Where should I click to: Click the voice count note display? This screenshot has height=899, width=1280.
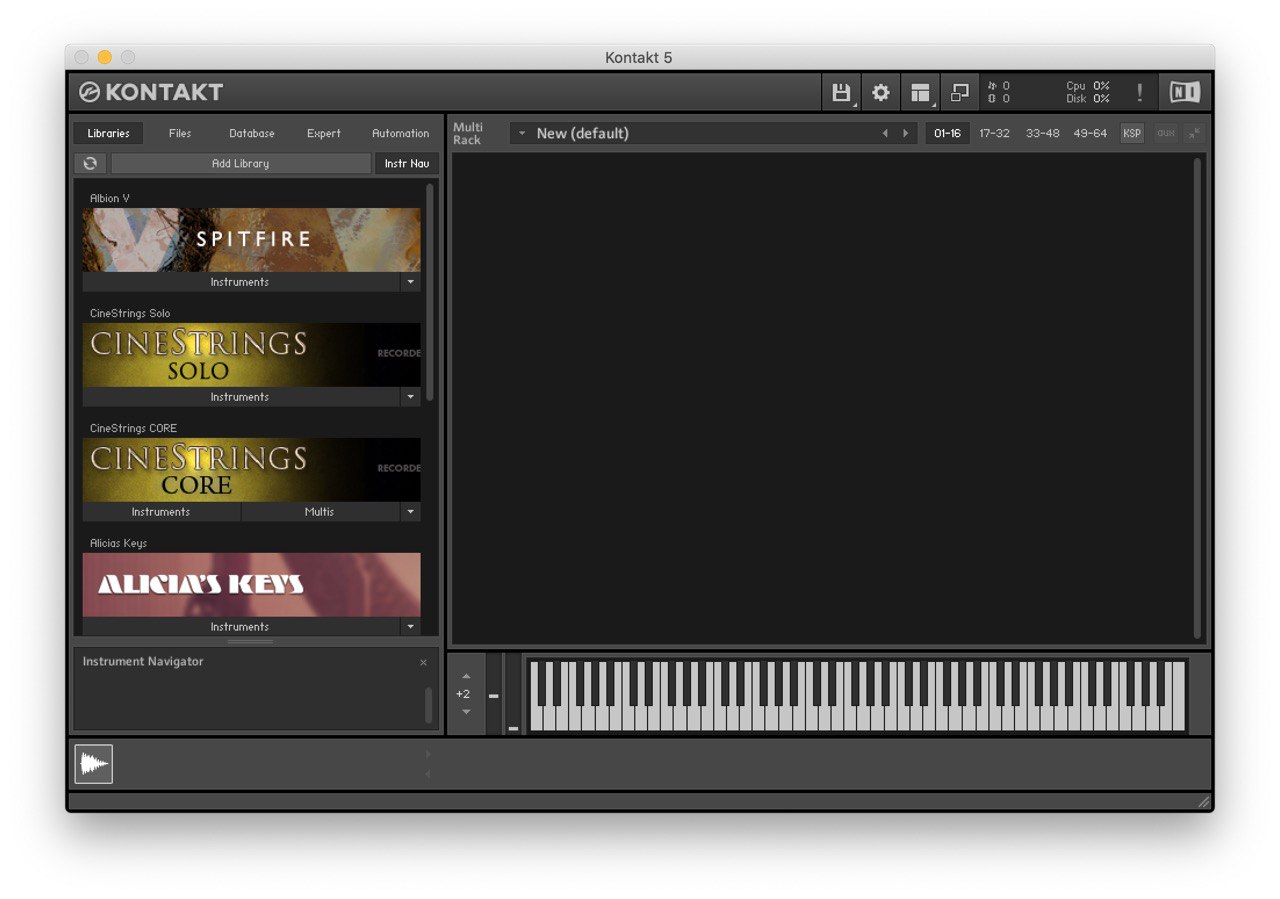(999, 86)
